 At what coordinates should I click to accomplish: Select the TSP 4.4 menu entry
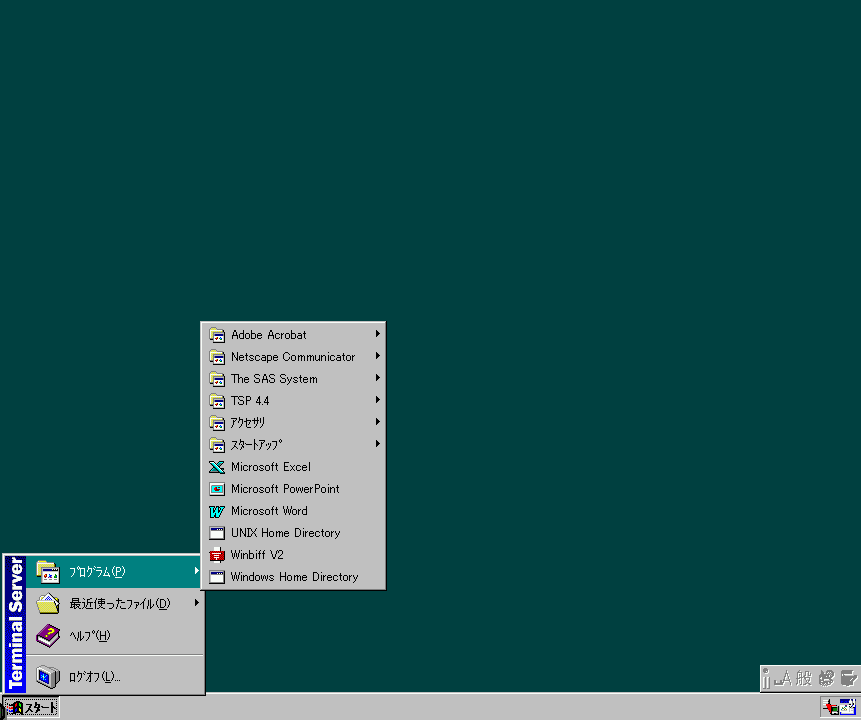293,400
